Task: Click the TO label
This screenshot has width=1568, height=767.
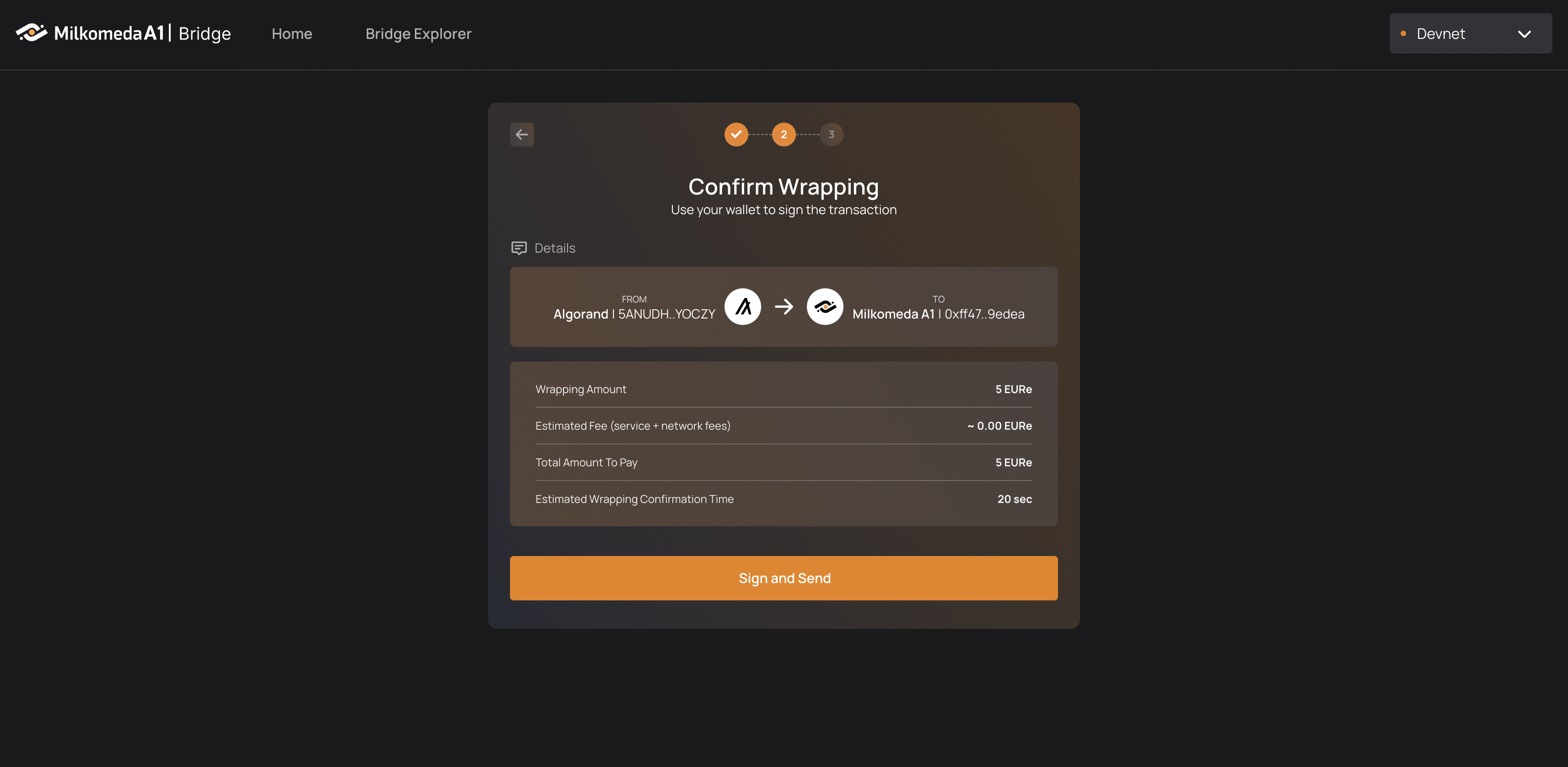Action: (x=939, y=299)
